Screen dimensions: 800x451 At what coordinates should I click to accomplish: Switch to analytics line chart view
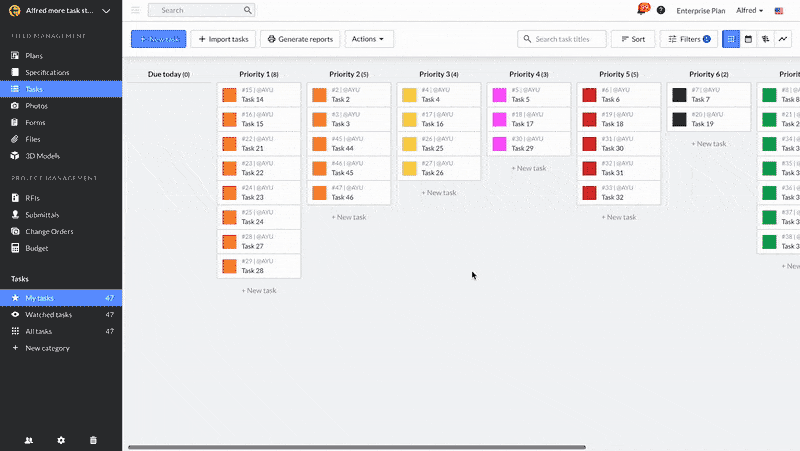(x=783, y=39)
